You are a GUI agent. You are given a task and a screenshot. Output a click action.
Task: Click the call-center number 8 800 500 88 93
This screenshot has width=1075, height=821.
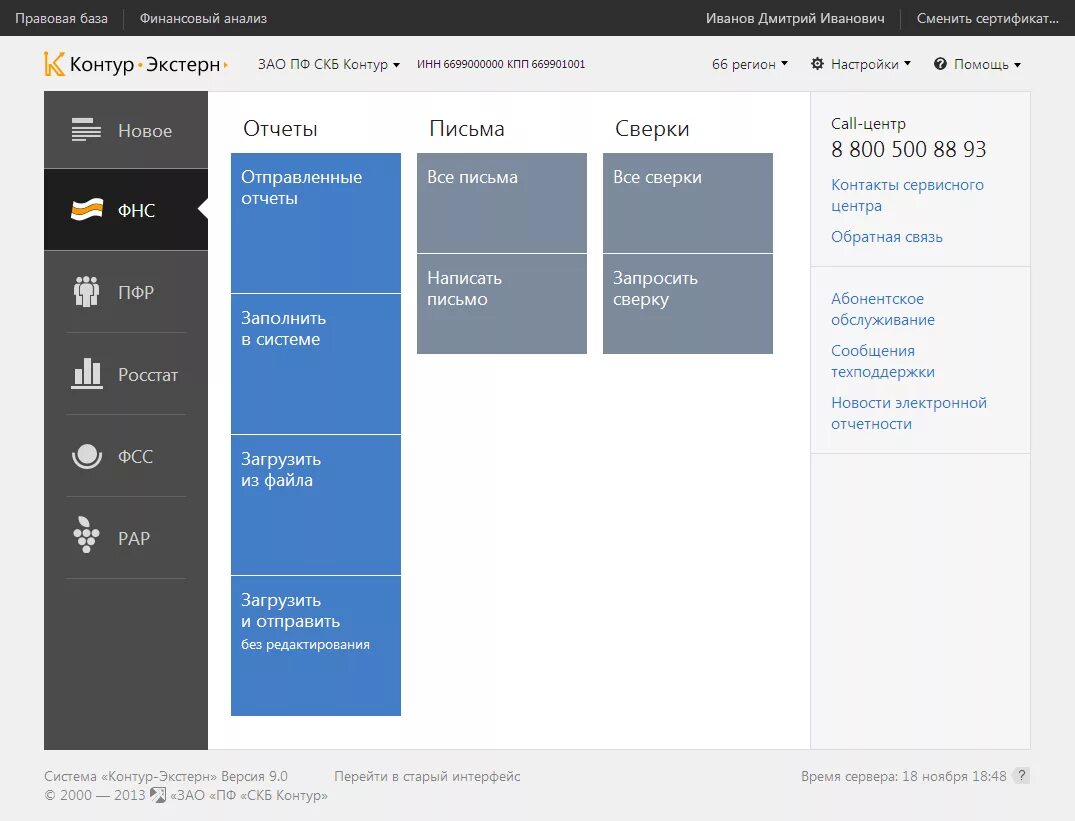[x=908, y=149]
